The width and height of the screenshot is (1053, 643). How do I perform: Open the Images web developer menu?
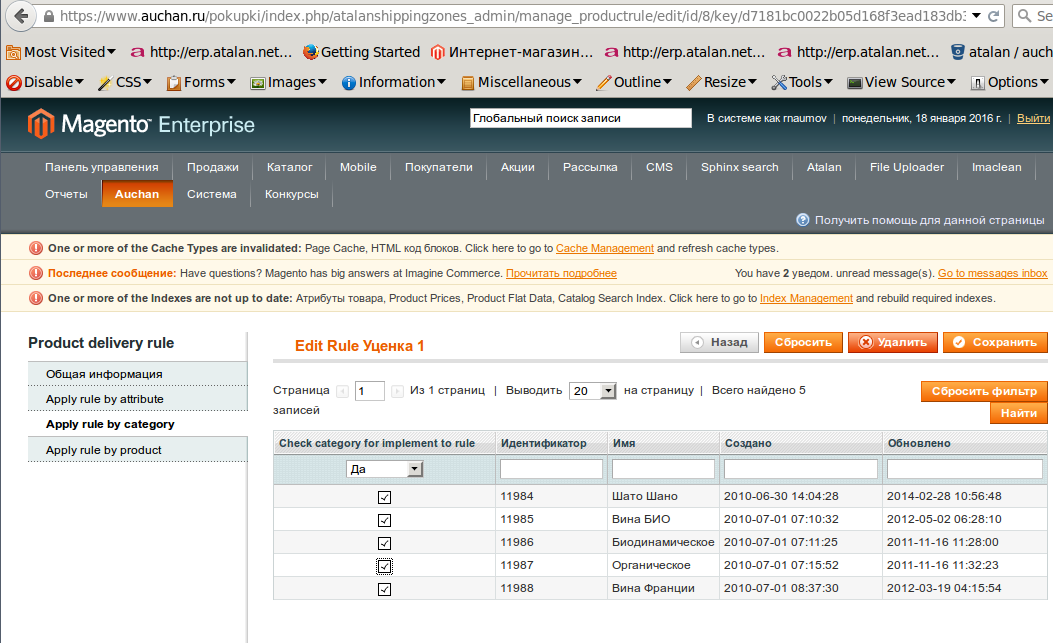point(288,82)
